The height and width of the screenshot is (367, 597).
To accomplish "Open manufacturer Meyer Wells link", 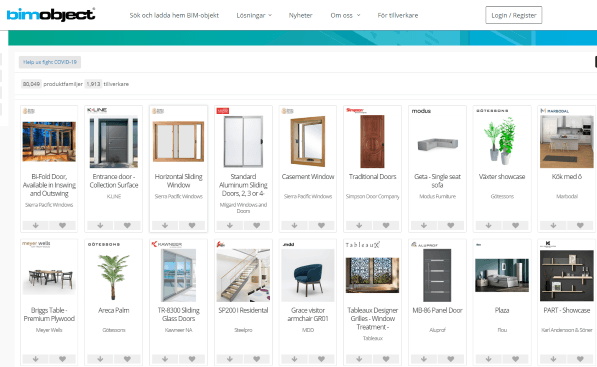I will [49, 330].
